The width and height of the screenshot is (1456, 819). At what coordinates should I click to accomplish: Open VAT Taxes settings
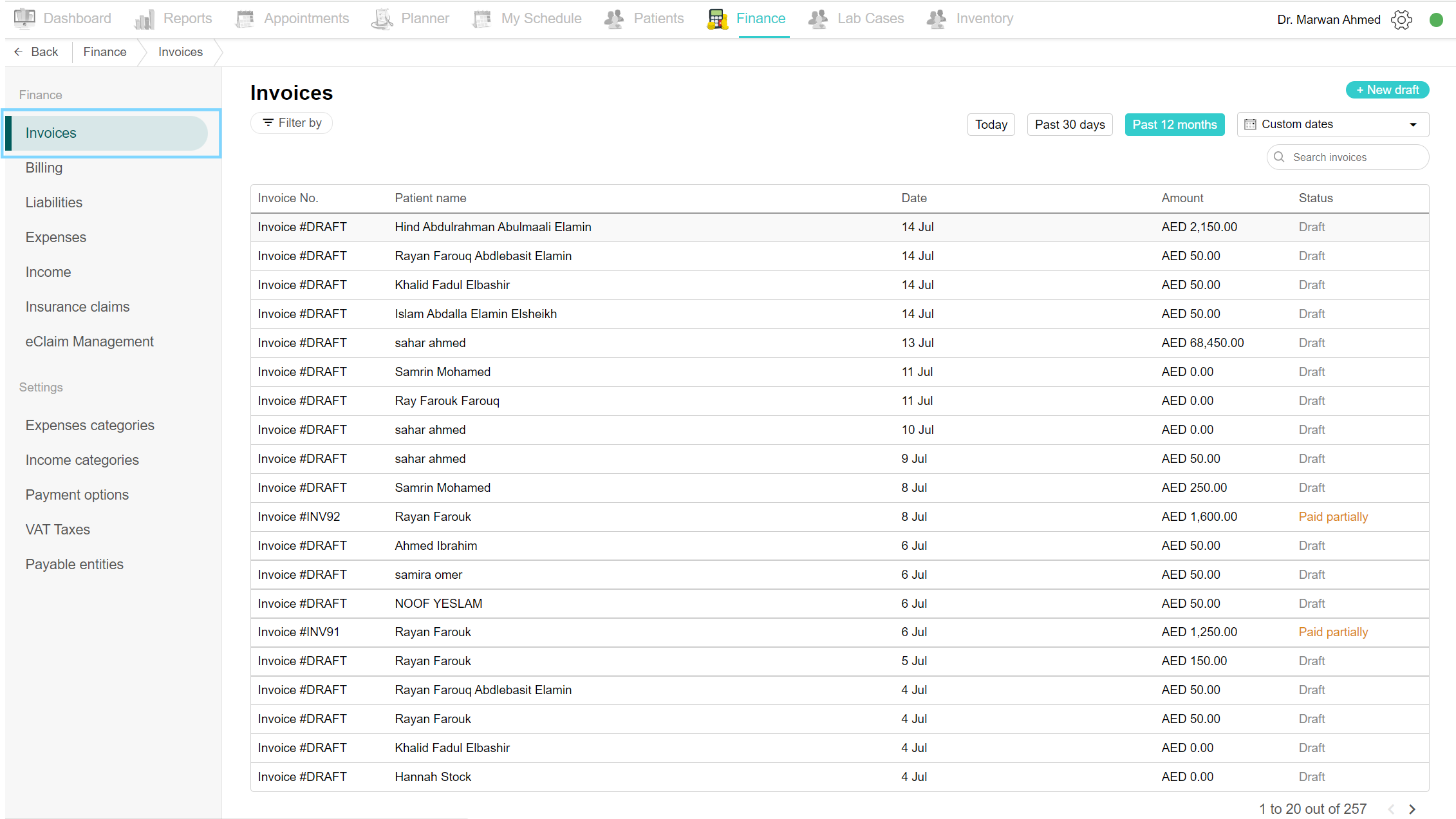click(58, 529)
